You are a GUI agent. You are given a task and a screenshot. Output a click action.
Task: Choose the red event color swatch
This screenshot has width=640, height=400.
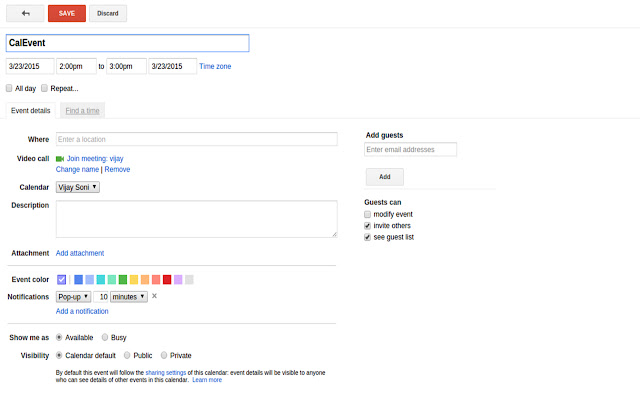(x=167, y=279)
